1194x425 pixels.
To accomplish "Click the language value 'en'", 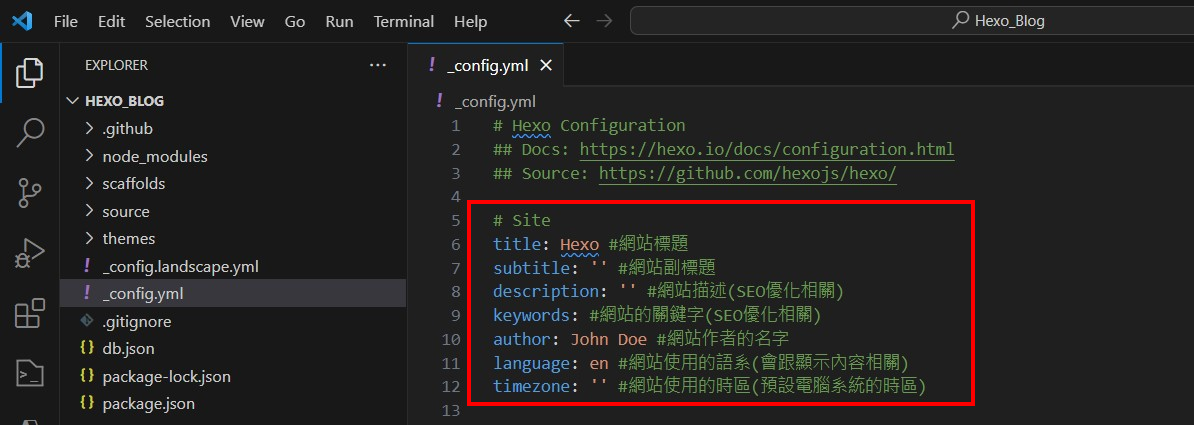I will click(599, 363).
